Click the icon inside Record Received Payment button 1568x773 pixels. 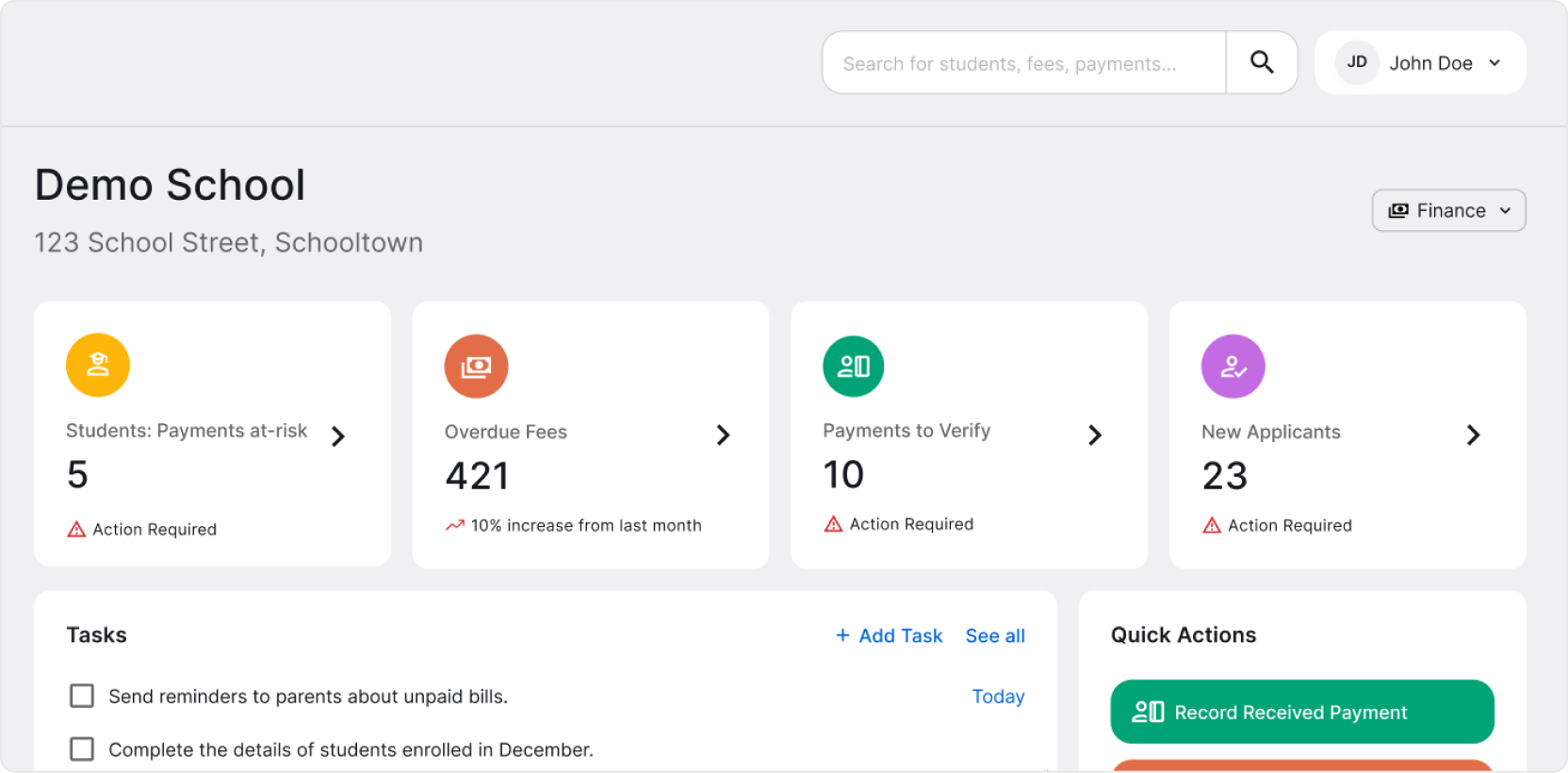[1148, 712]
